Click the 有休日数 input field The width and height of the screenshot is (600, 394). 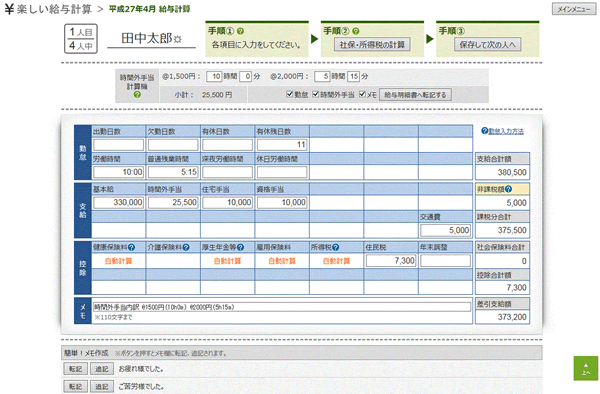[x=228, y=145]
